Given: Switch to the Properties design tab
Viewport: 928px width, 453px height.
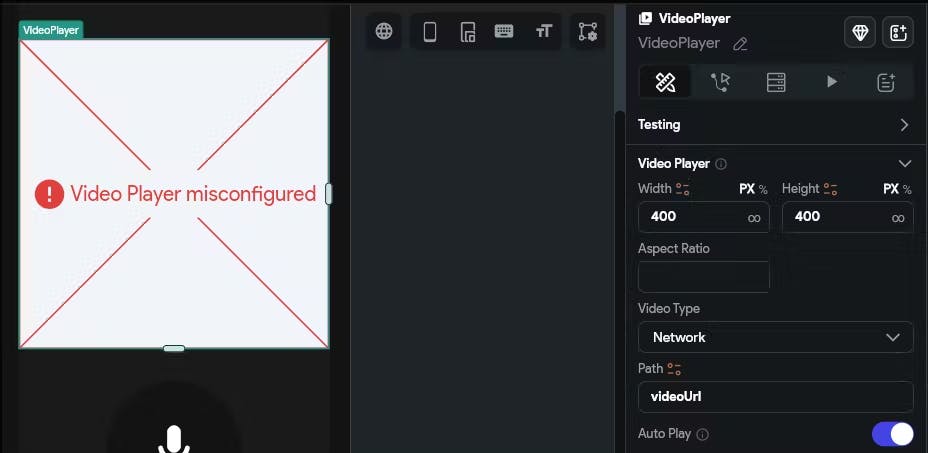Looking at the screenshot, I should (x=666, y=82).
